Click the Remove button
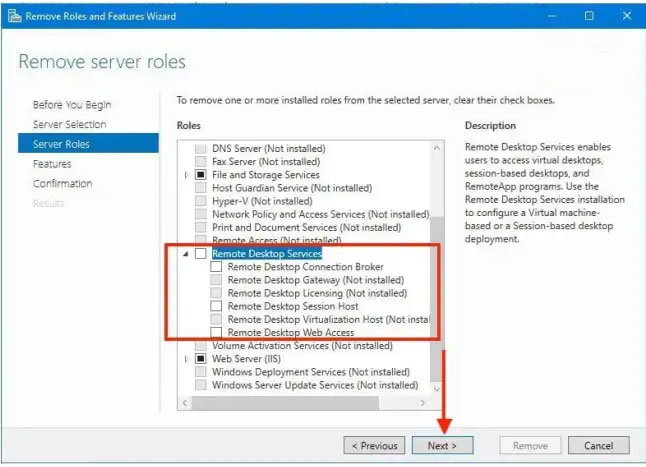Viewport: 646px width, 467px height. (530, 446)
